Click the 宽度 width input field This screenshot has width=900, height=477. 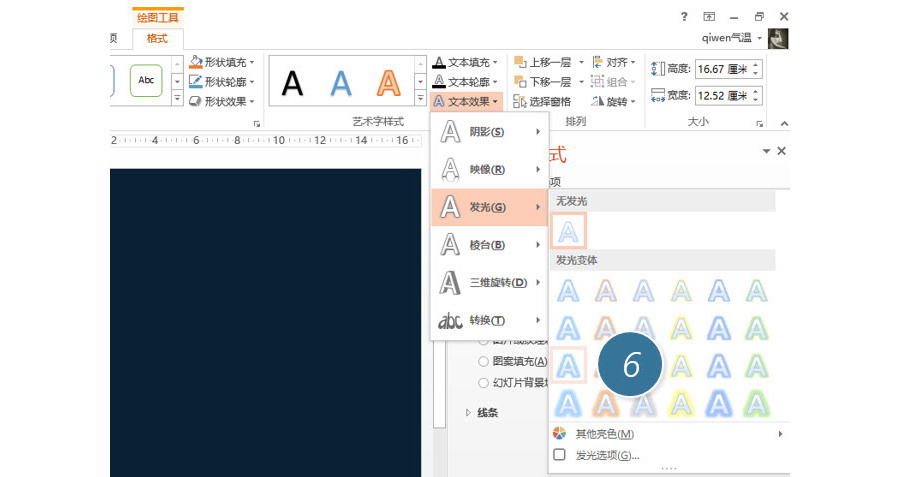(722, 95)
